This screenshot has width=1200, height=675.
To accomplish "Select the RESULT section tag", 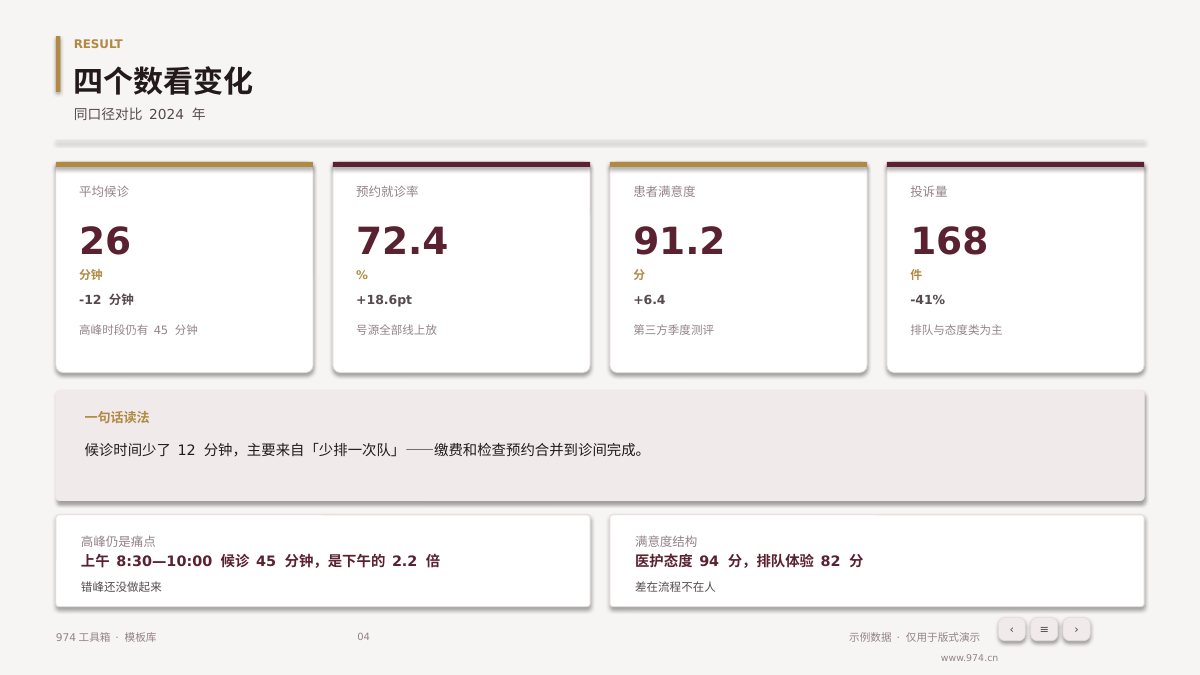I will [98, 44].
